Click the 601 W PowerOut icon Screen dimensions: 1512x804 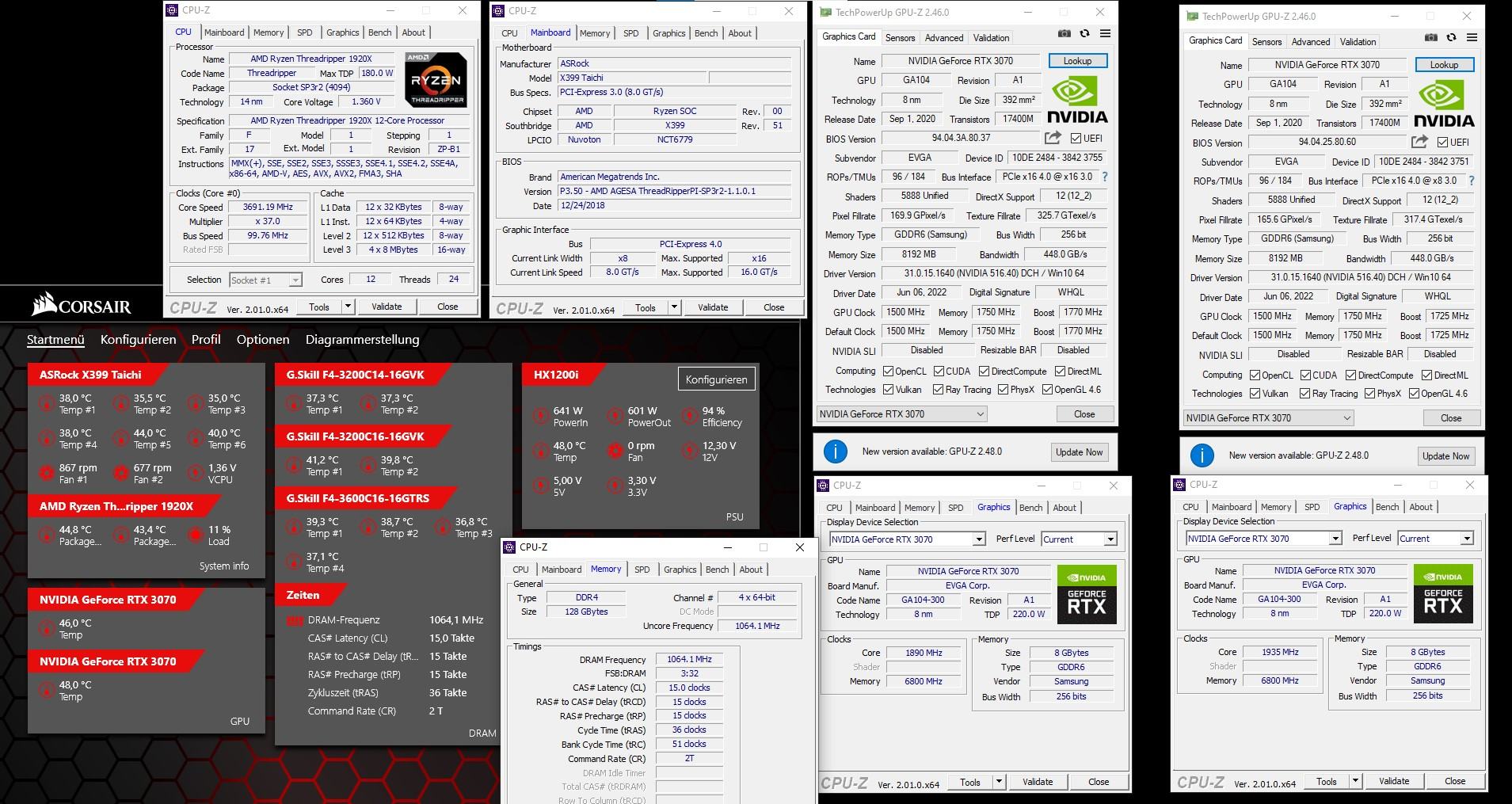pyautogui.click(x=615, y=416)
